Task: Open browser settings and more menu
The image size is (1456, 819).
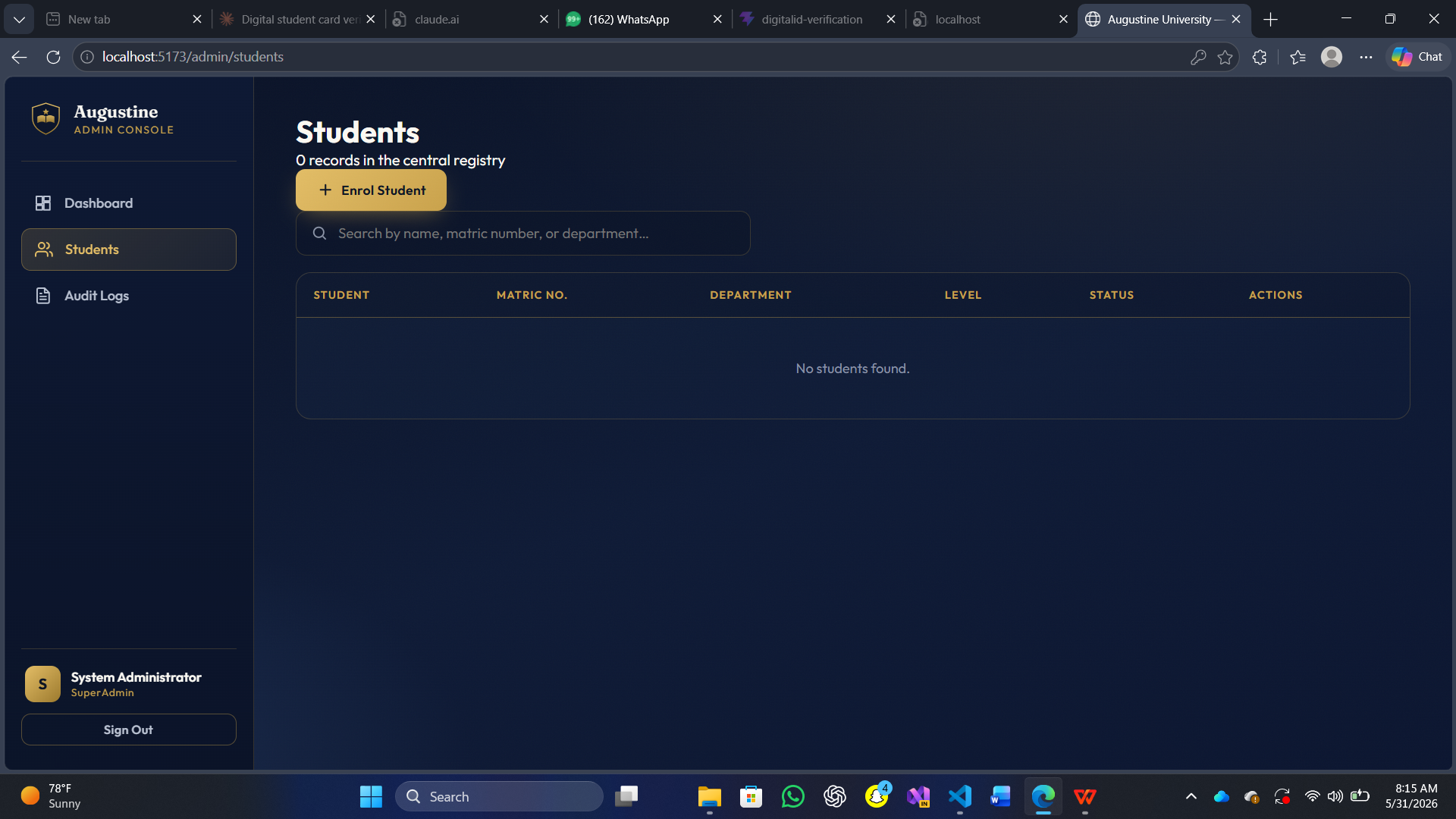Action: click(x=1366, y=57)
